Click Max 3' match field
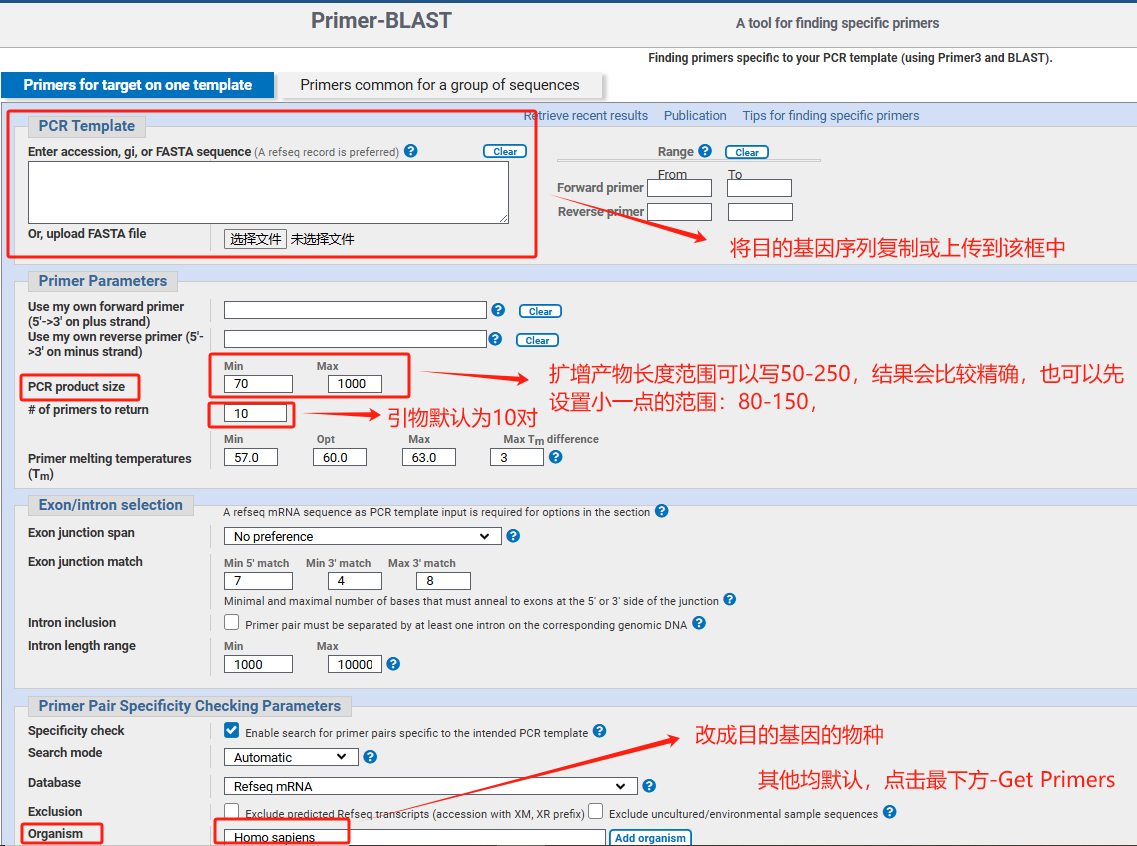The width and height of the screenshot is (1137, 846). click(444, 581)
